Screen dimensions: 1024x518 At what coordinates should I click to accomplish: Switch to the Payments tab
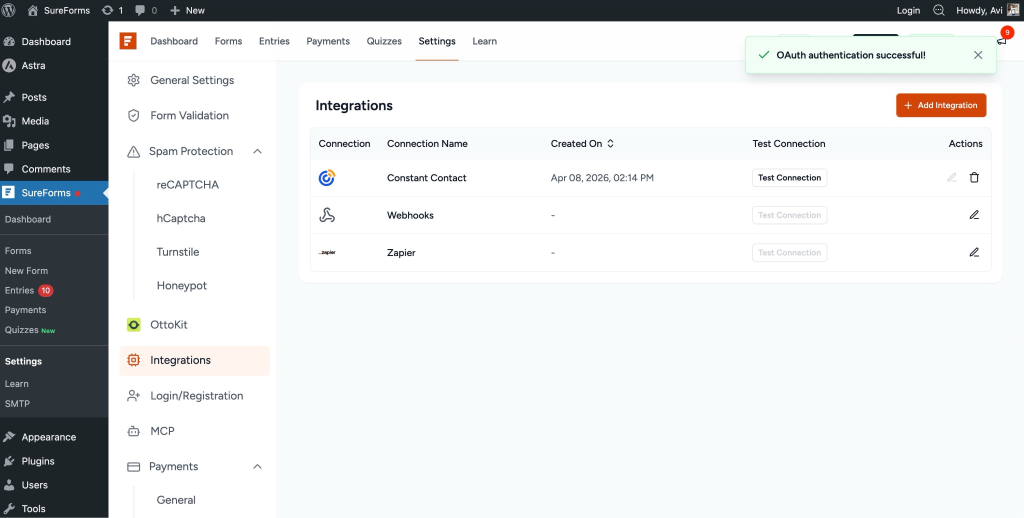tap(328, 41)
